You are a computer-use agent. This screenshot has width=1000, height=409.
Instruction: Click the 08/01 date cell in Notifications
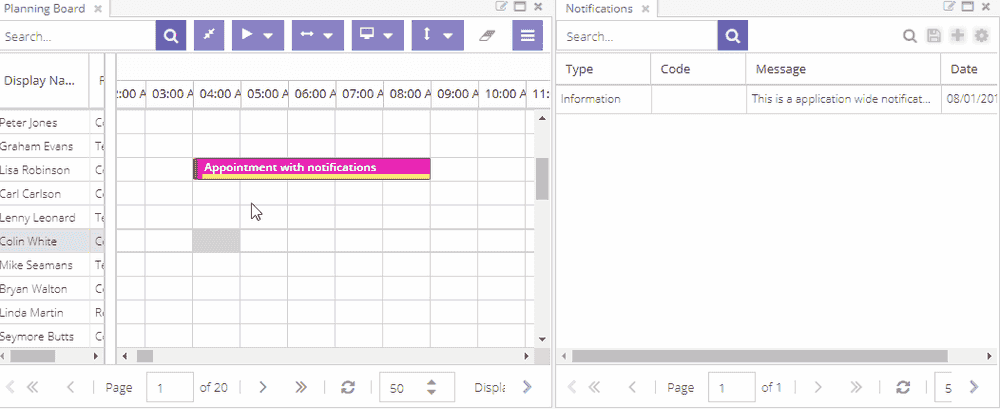pyautogui.click(x=970, y=100)
